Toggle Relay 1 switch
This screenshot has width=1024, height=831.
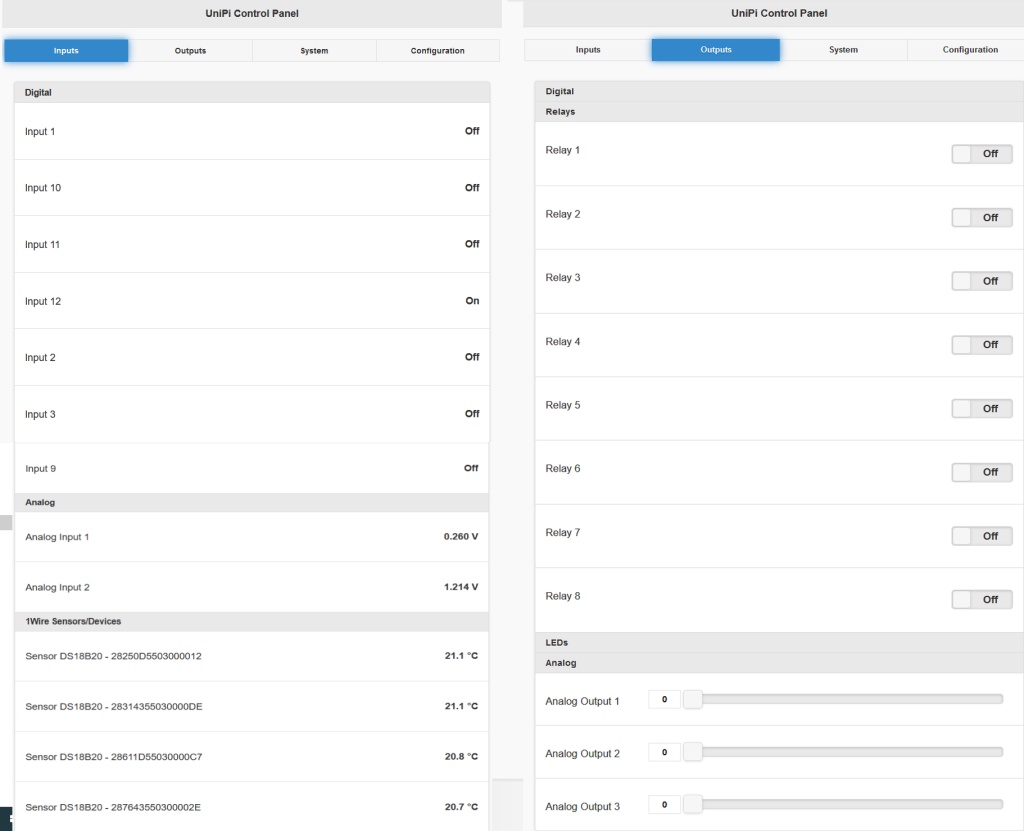pyautogui.click(x=982, y=154)
